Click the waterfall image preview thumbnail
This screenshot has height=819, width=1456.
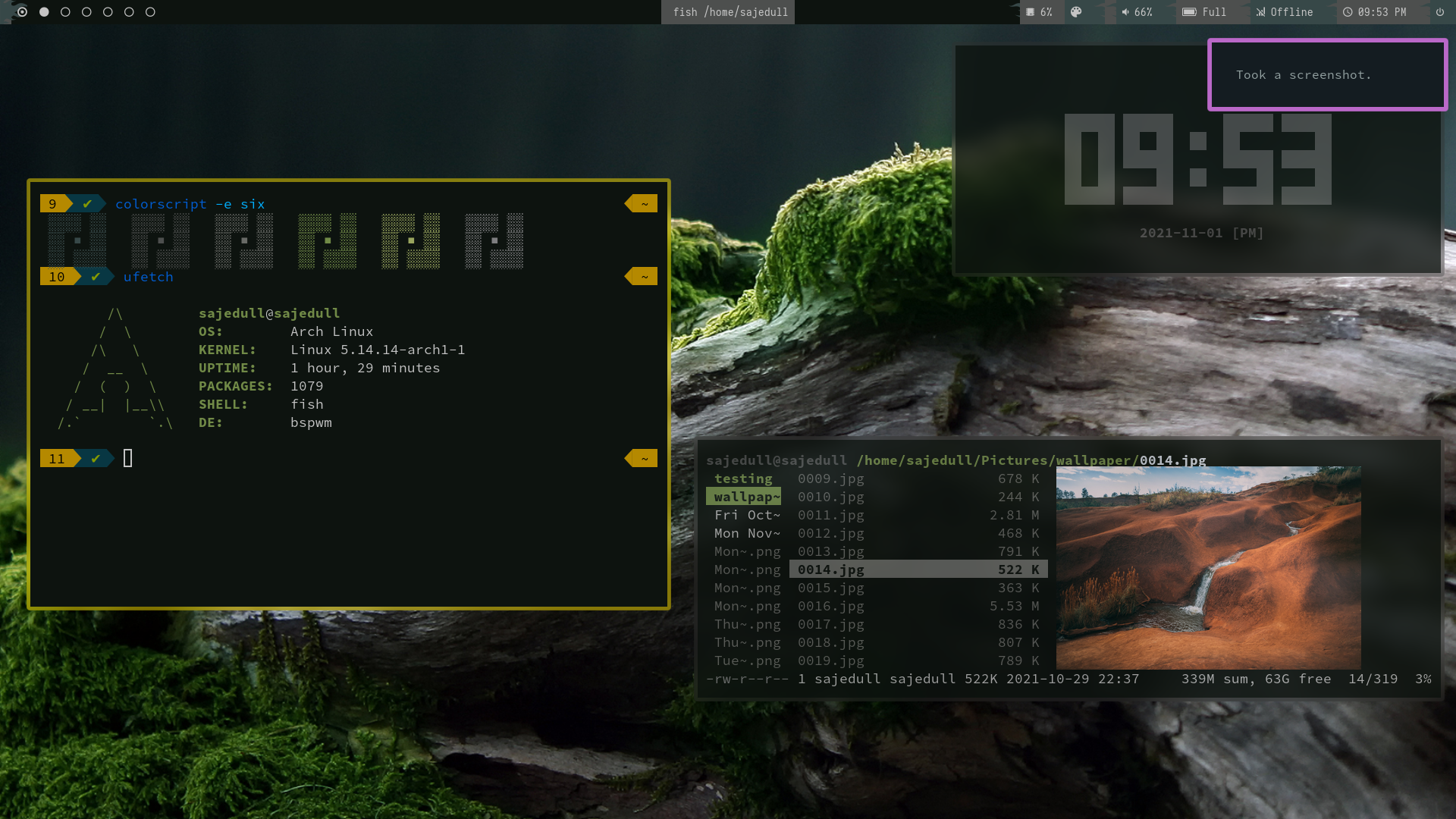pyautogui.click(x=1208, y=567)
